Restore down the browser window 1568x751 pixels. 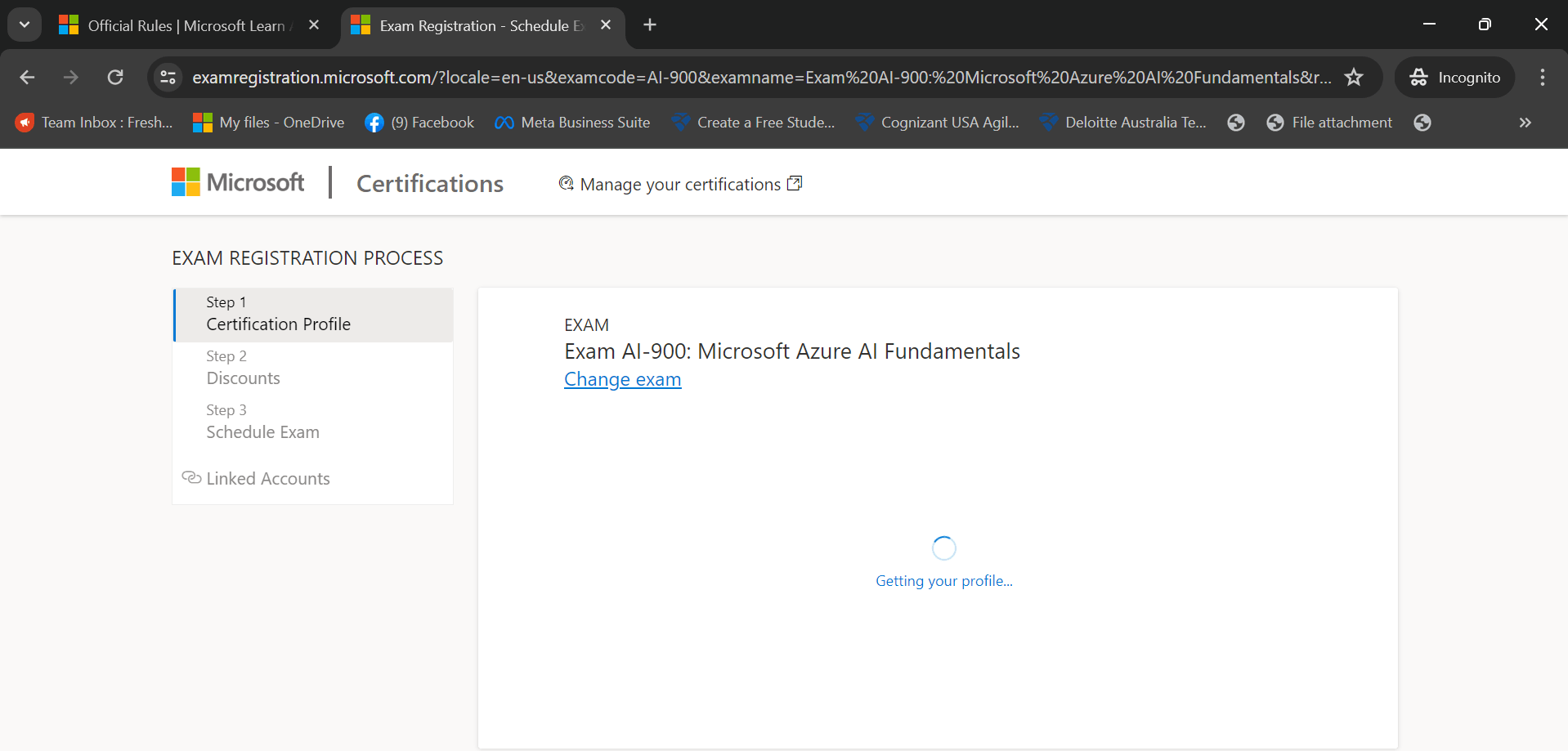pyautogui.click(x=1485, y=25)
